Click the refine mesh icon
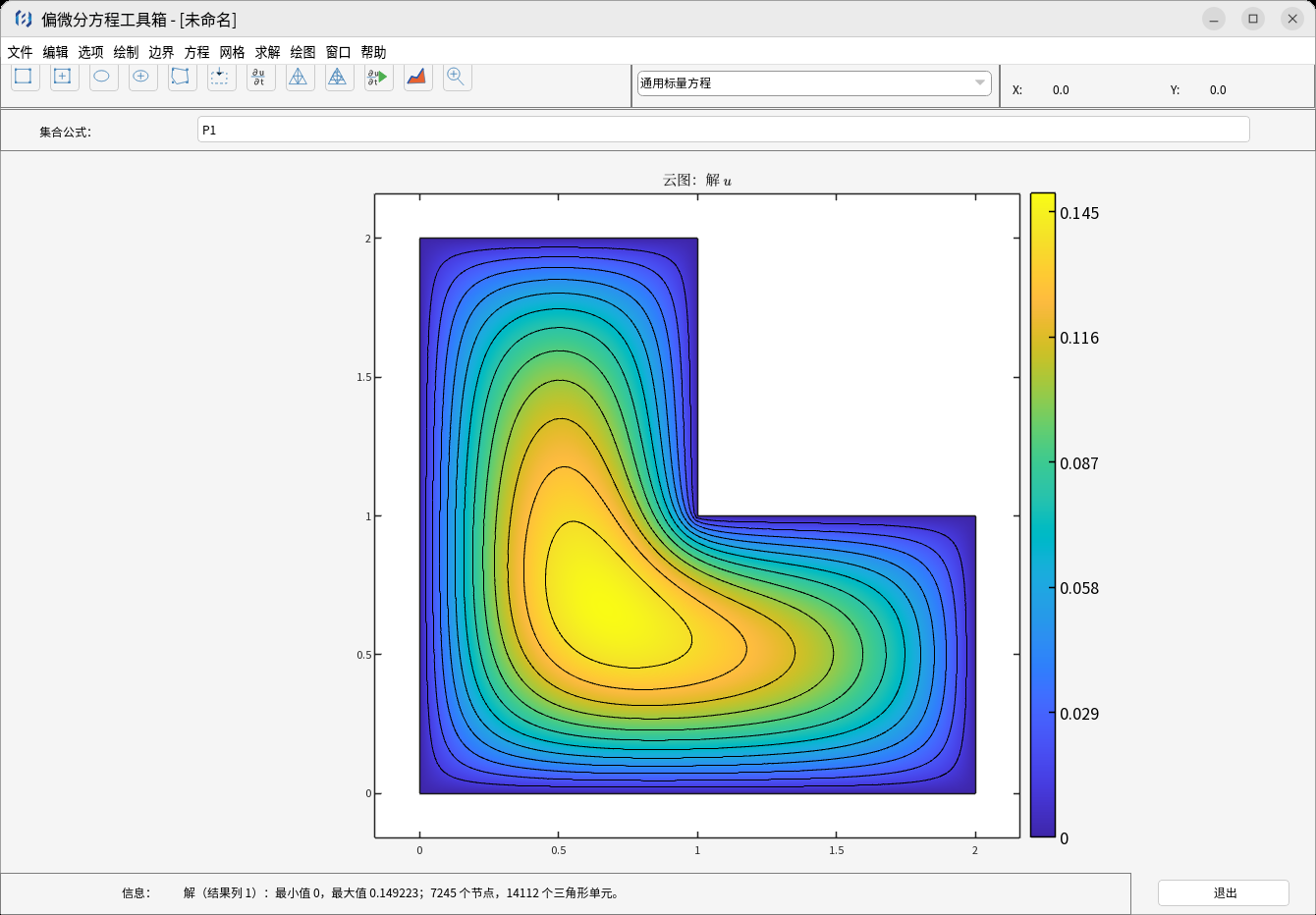 click(x=339, y=77)
